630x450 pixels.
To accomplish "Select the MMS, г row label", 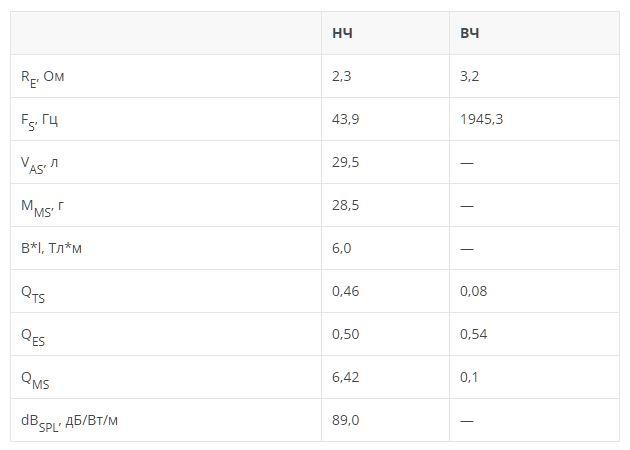I will coord(42,207).
